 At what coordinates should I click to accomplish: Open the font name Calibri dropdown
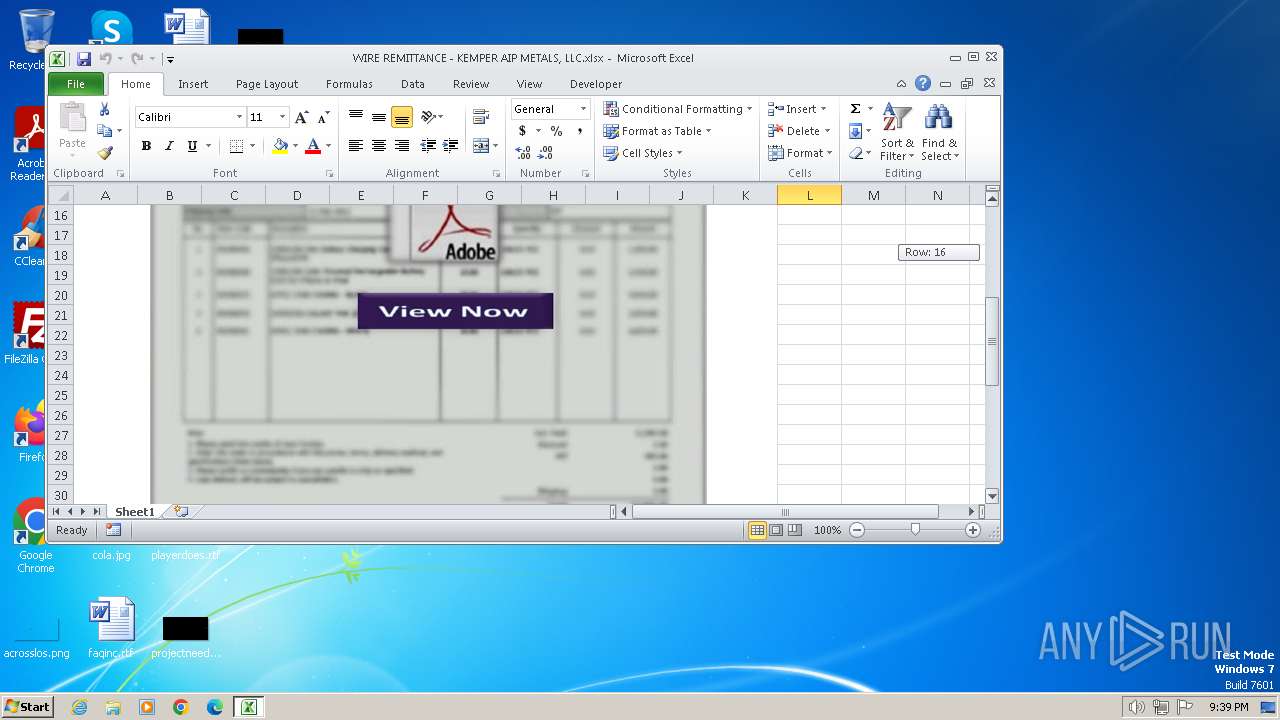pyautogui.click(x=239, y=117)
